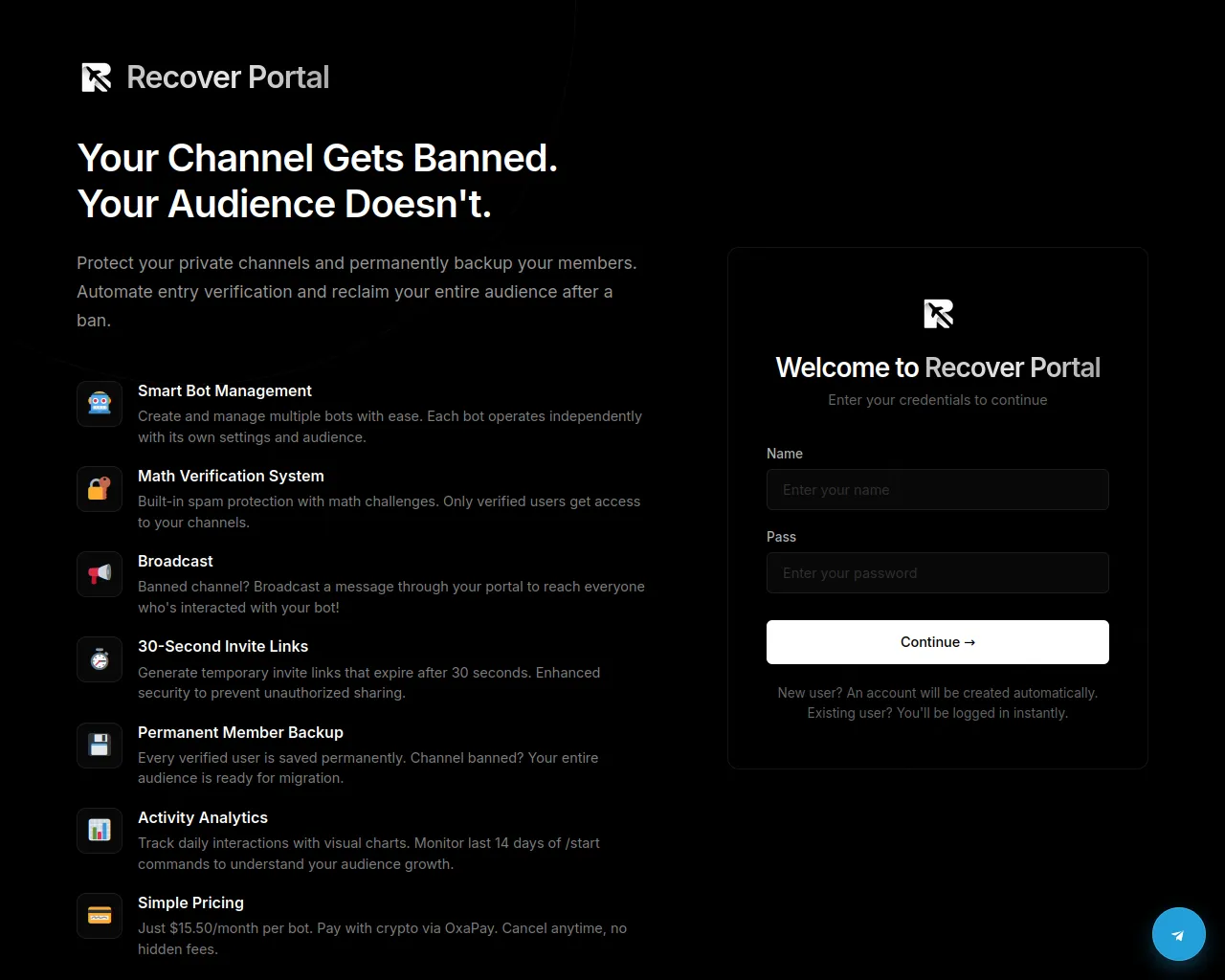1225x980 pixels.
Task: Click 'Just $15.50/month per bot' description
Action: coord(382,939)
